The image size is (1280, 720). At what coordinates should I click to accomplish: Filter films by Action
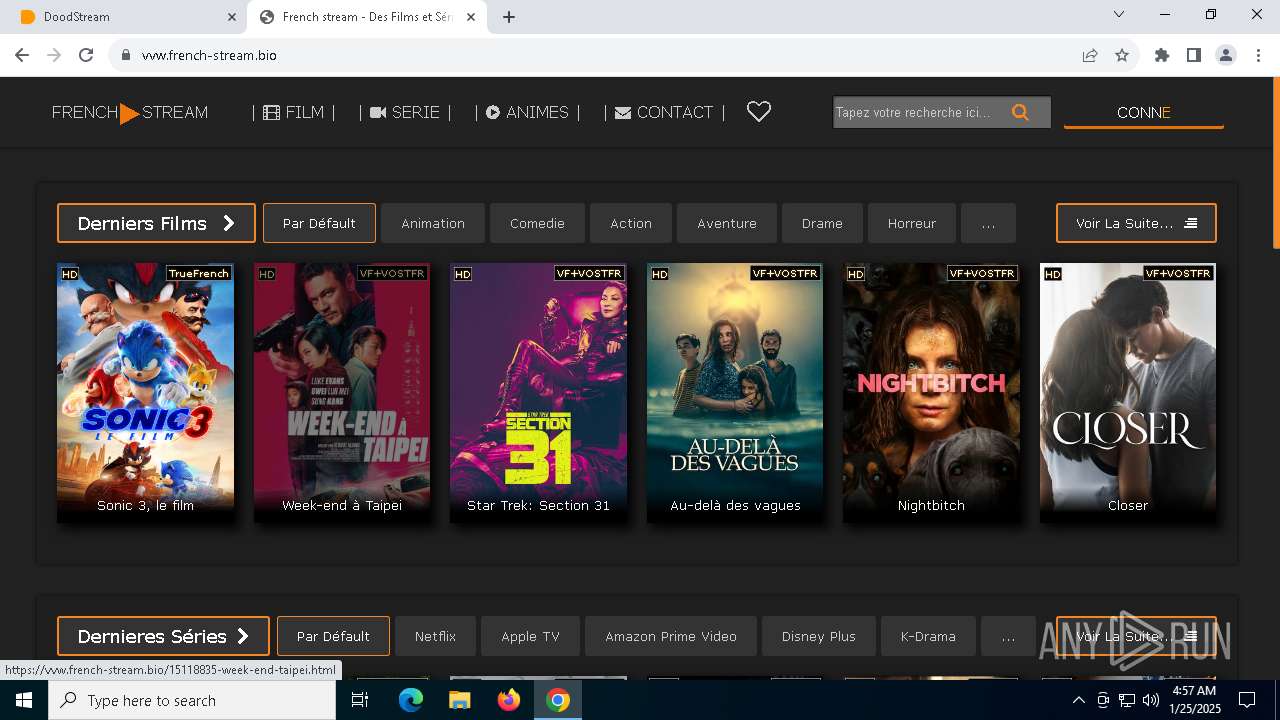pyautogui.click(x=631, y=223)
